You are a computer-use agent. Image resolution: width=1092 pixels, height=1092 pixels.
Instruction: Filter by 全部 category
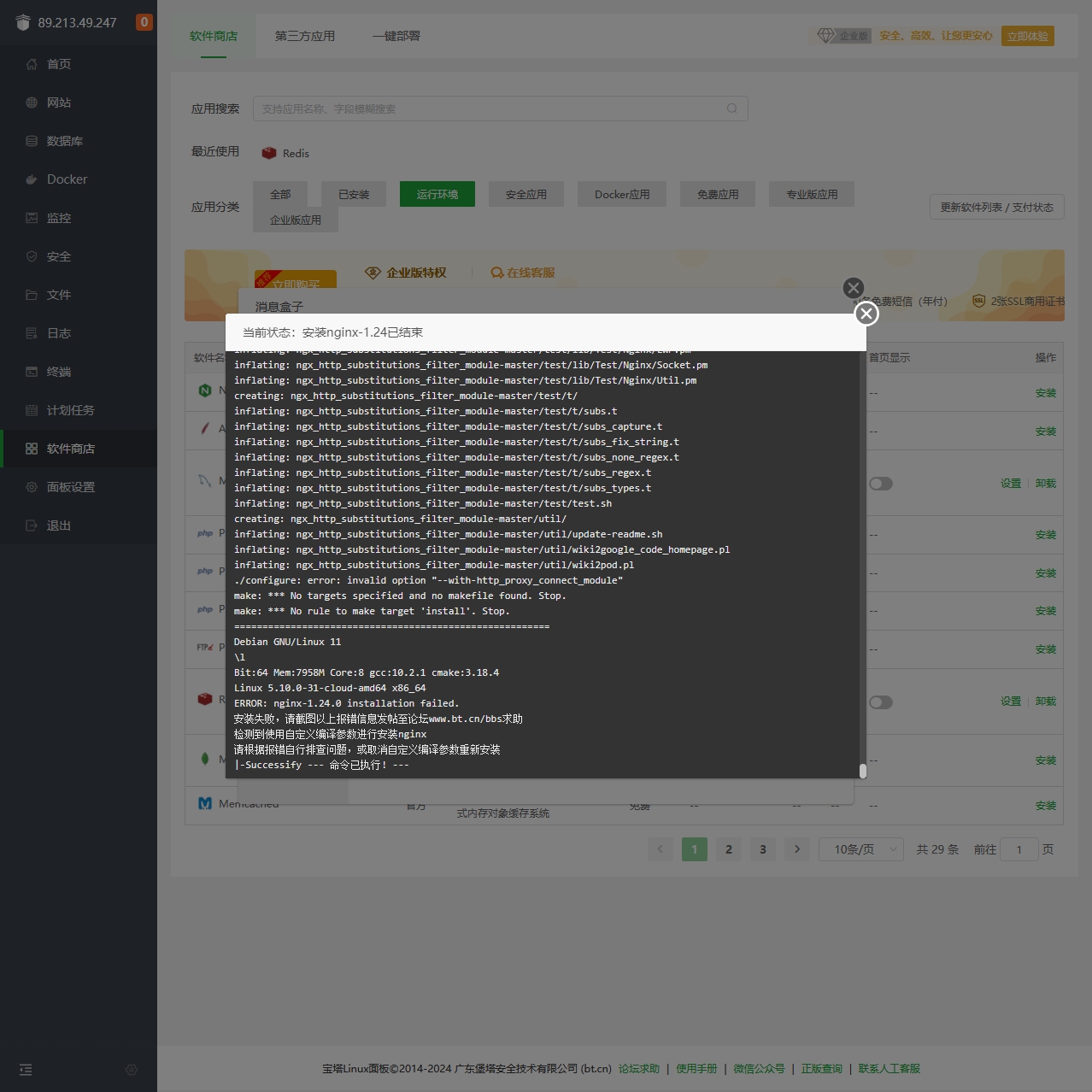[280, 194]
